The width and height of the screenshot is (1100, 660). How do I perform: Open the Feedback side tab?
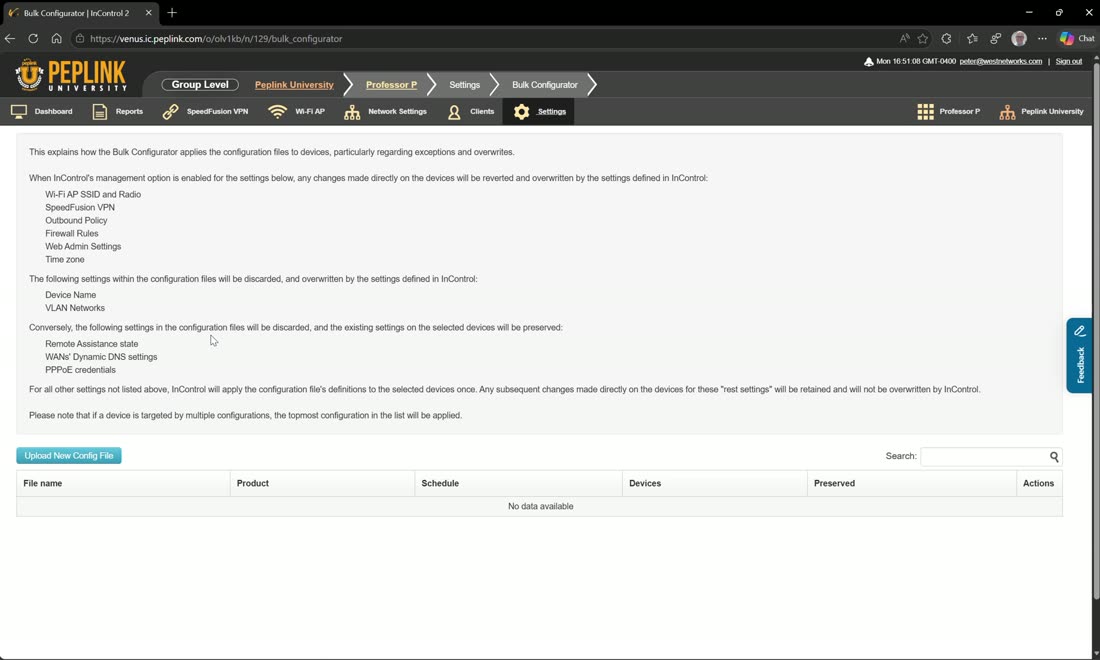[1080, 356]
